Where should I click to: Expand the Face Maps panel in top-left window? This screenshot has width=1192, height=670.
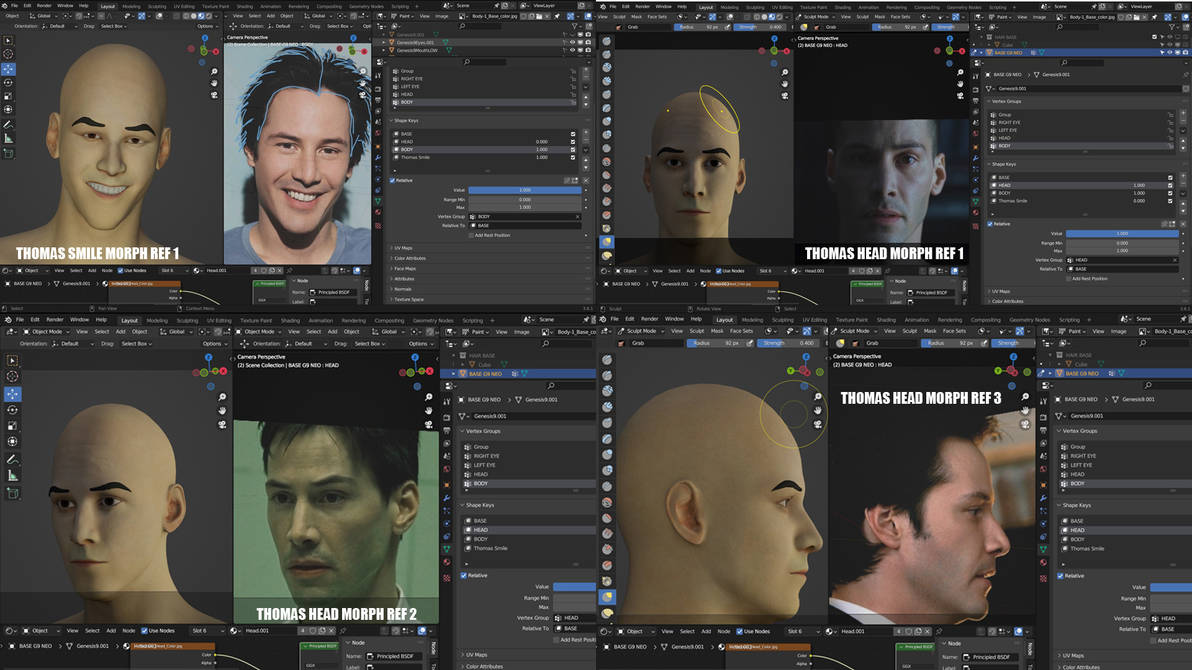pyautogui.click(x=404, y=268)
